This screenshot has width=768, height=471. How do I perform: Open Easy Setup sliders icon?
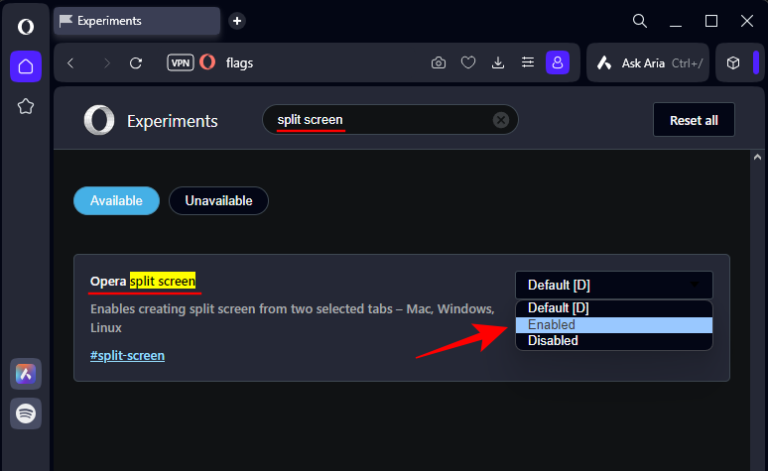(528, 62)
